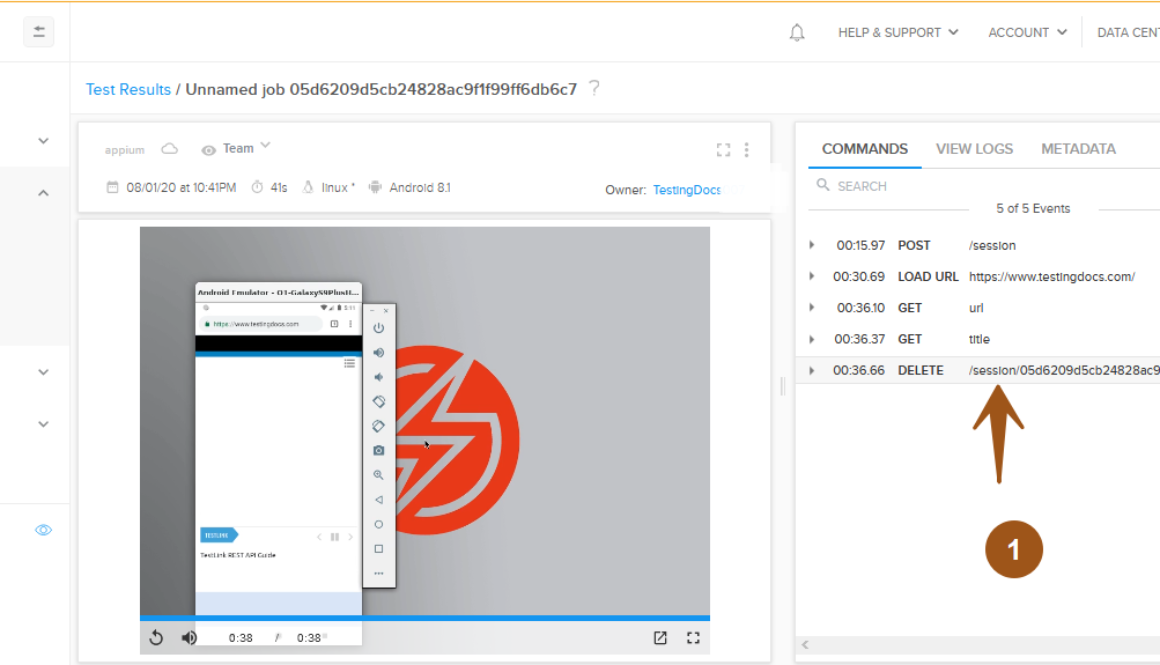
Task: Select the 00:36.66 timestamp
Action: [858, 370]
